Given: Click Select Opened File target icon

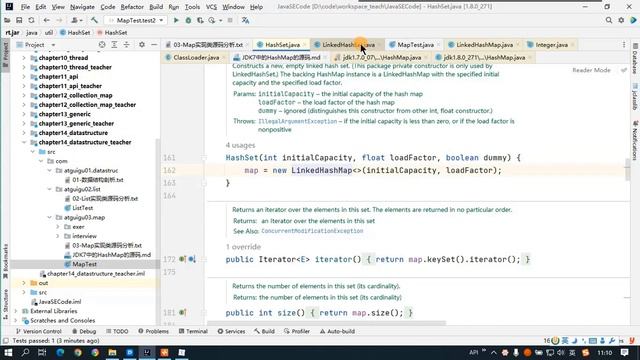Looking at the screenshot, I should 102,44.
